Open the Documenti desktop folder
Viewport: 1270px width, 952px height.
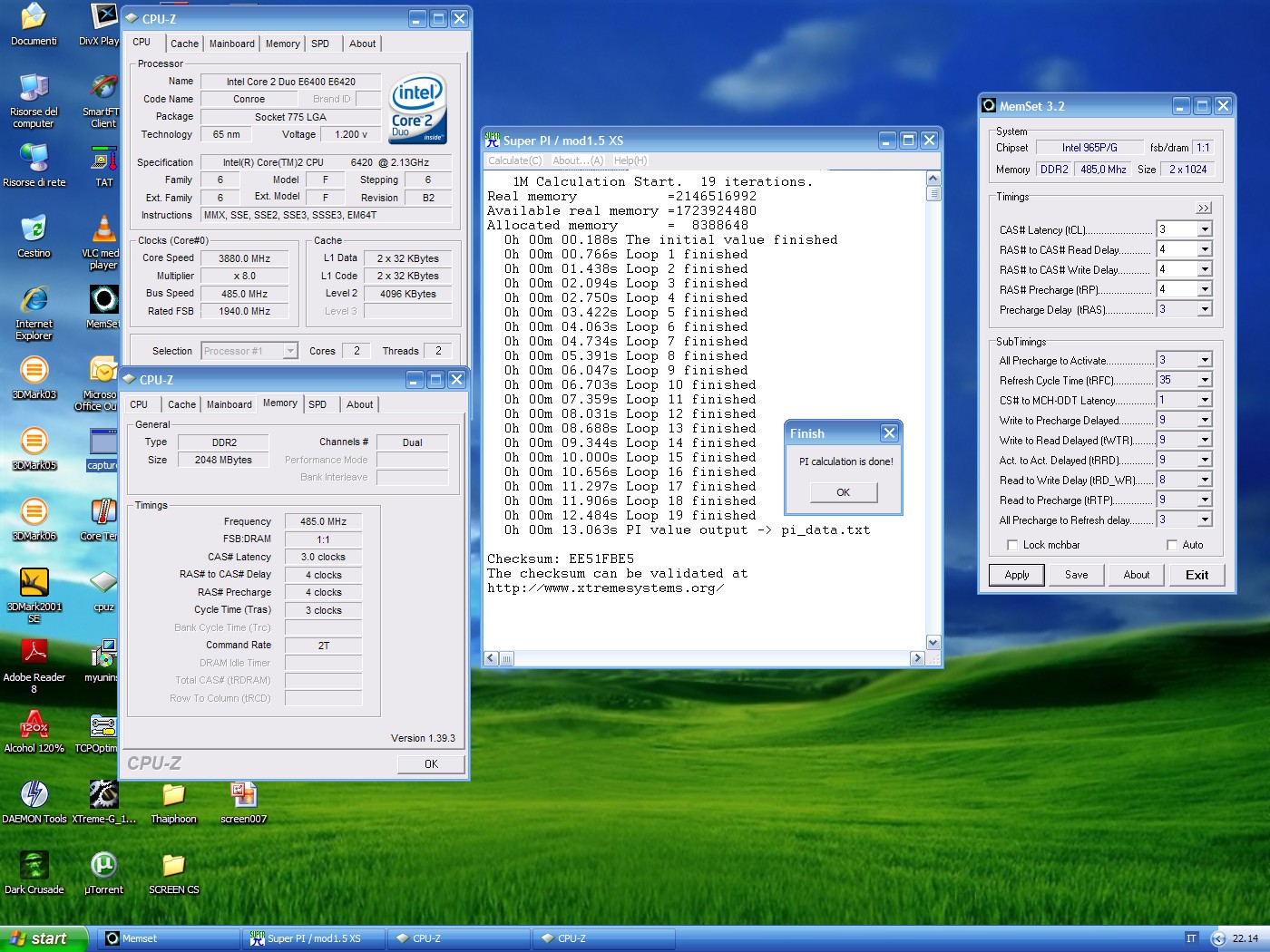[34, 24]
